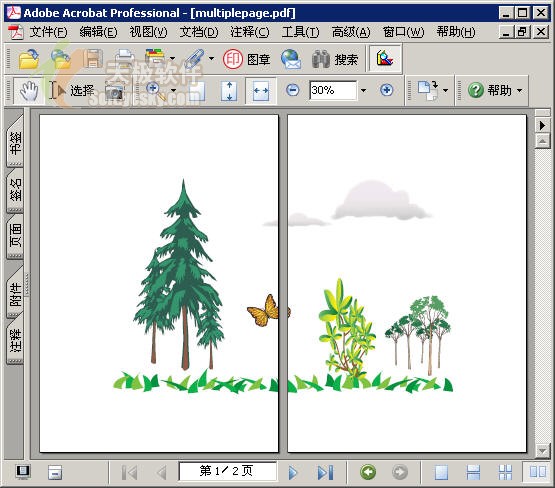Click the Organizer icon in toolbar
This screenshot has height=488, width=555.
coord(155,58)
